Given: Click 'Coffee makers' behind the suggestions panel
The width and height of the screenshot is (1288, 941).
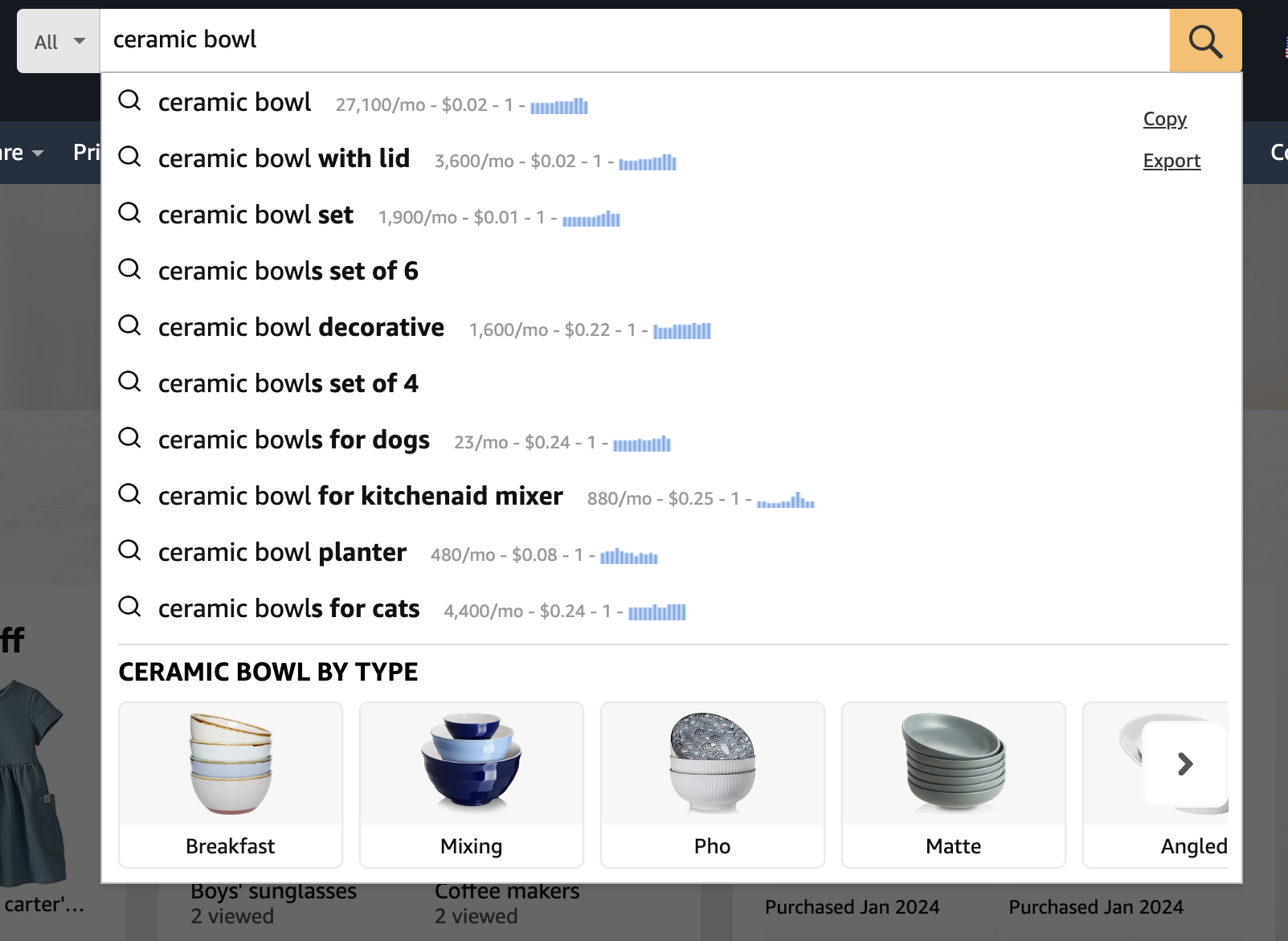Looking at the screenshot, I should [x=507, y=892].
